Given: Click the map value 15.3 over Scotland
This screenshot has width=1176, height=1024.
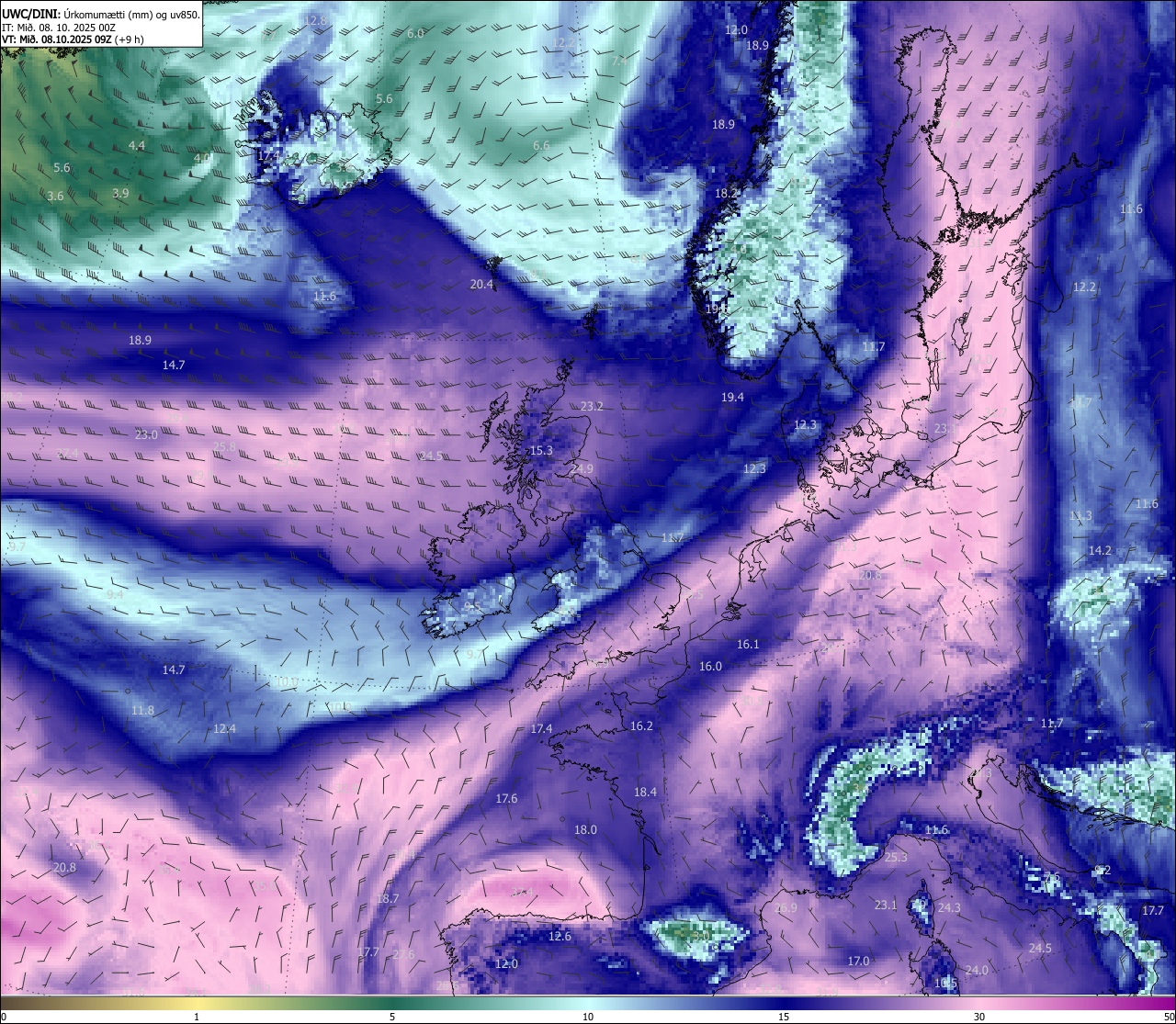Looking at the screenshot, I should click(x=542, y=450).
